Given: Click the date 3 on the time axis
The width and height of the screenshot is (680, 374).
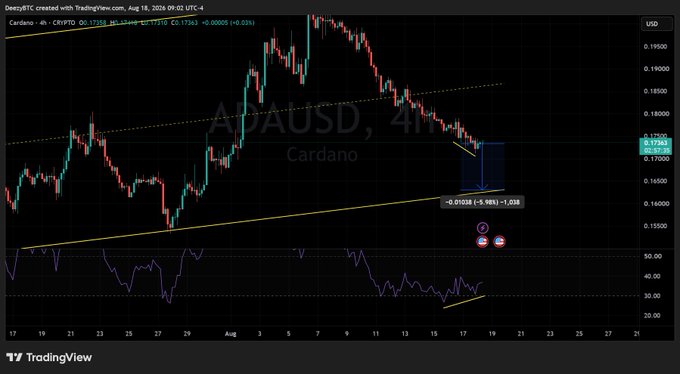Looking at the screenshot, I should (x=259, y=334).
